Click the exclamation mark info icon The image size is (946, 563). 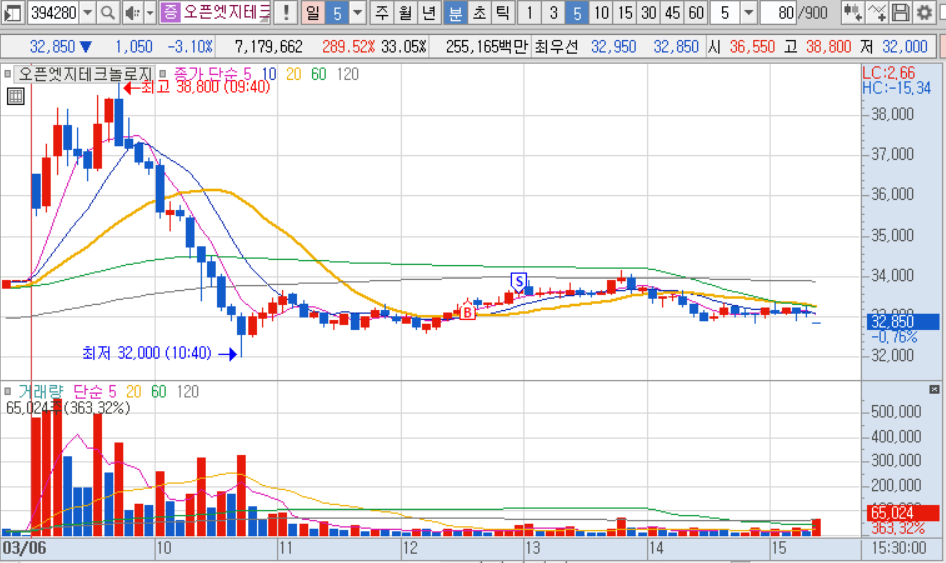(x=285, y=12)
